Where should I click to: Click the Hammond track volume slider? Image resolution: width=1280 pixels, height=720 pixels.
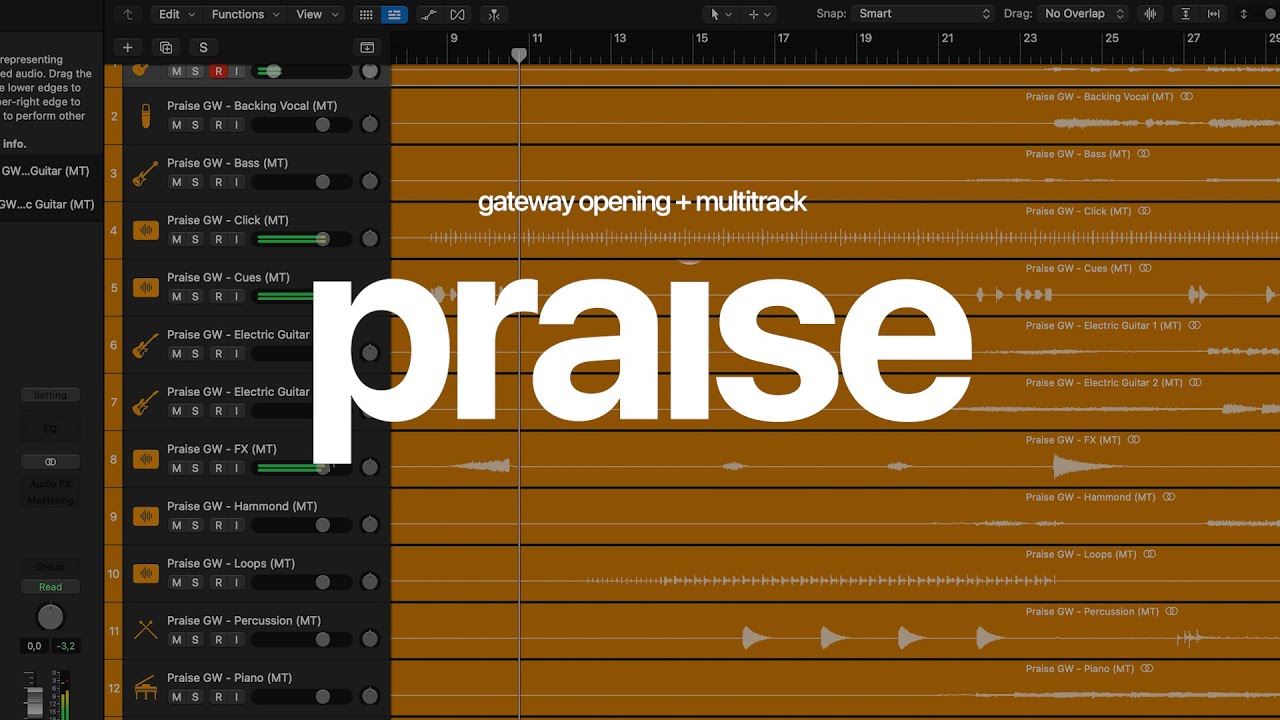coord(302,525)
